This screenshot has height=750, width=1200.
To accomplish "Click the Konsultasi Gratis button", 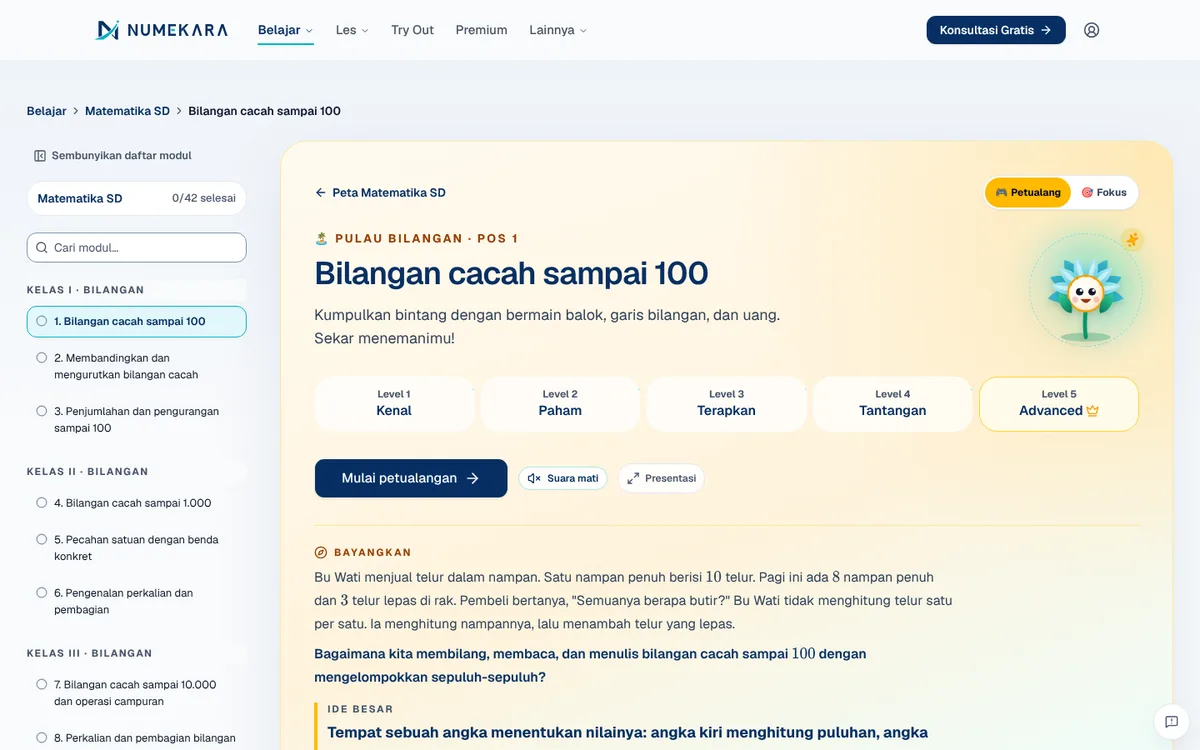I will tap(996, 30).
